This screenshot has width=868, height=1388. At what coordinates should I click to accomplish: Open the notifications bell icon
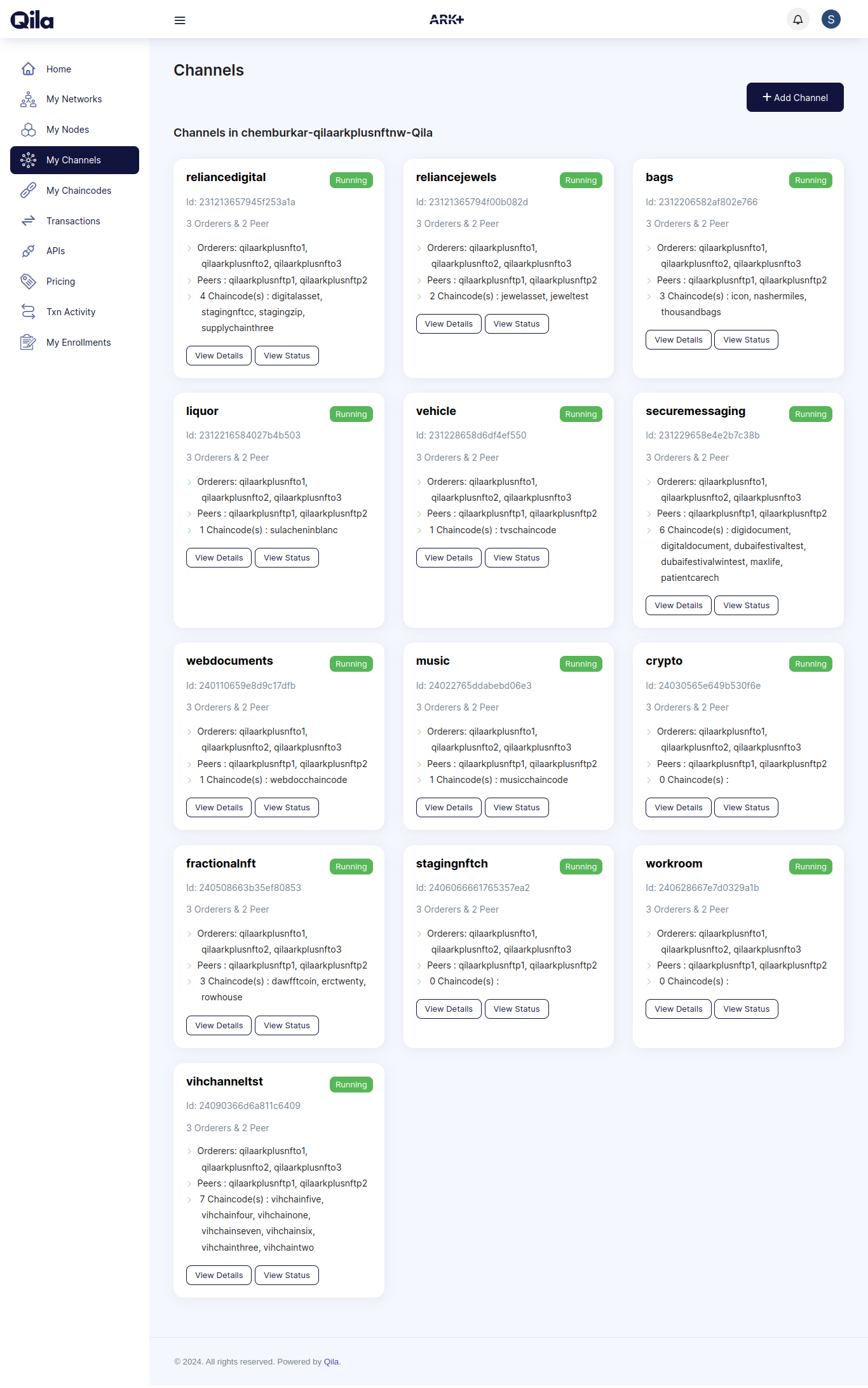798,20
